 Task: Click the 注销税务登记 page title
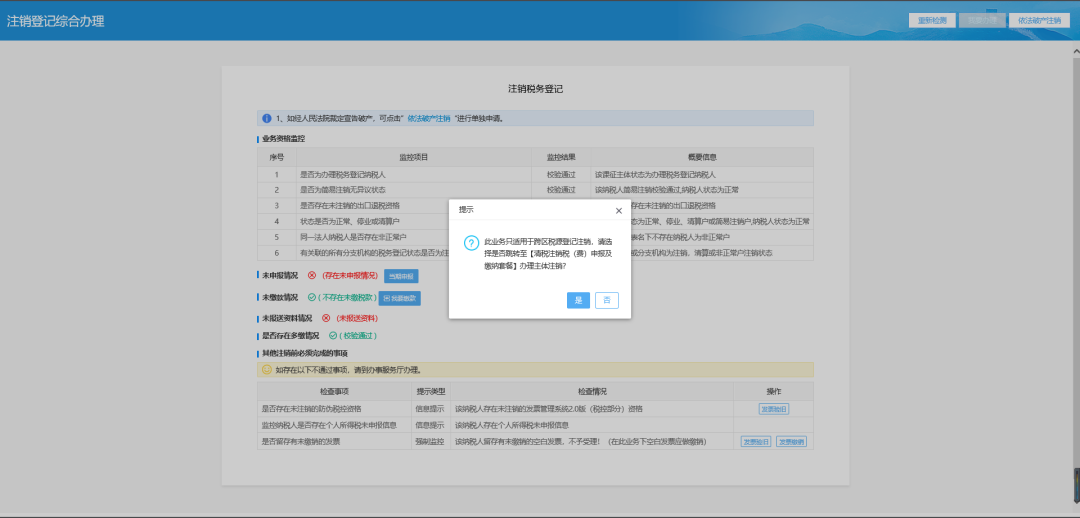[536, 89]
